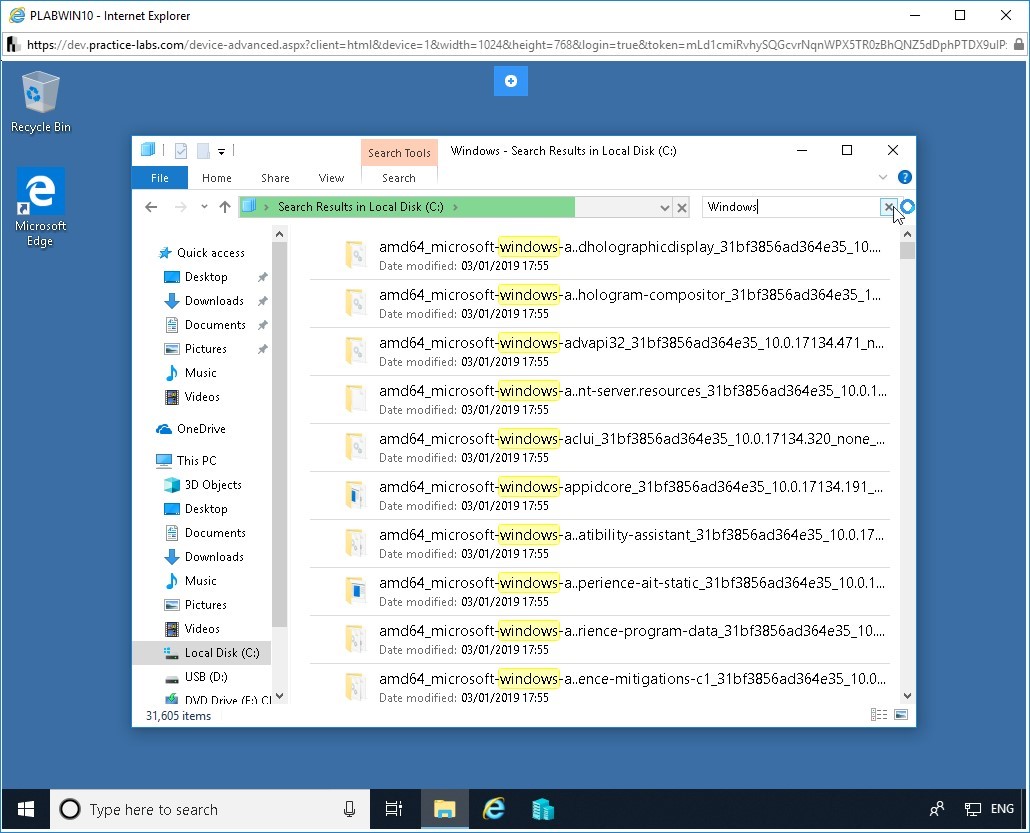Open Customize Quick Access Toolbar dropdown

[x=221, y=152]
